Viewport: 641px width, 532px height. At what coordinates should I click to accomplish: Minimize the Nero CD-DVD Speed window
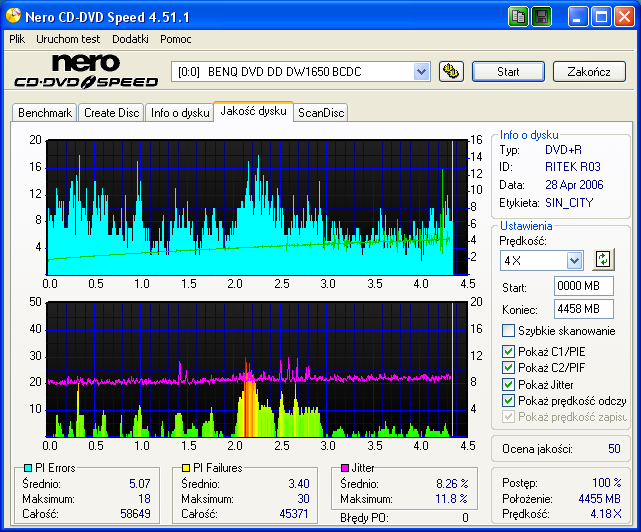pyautogui.click(x=578, y=17)
